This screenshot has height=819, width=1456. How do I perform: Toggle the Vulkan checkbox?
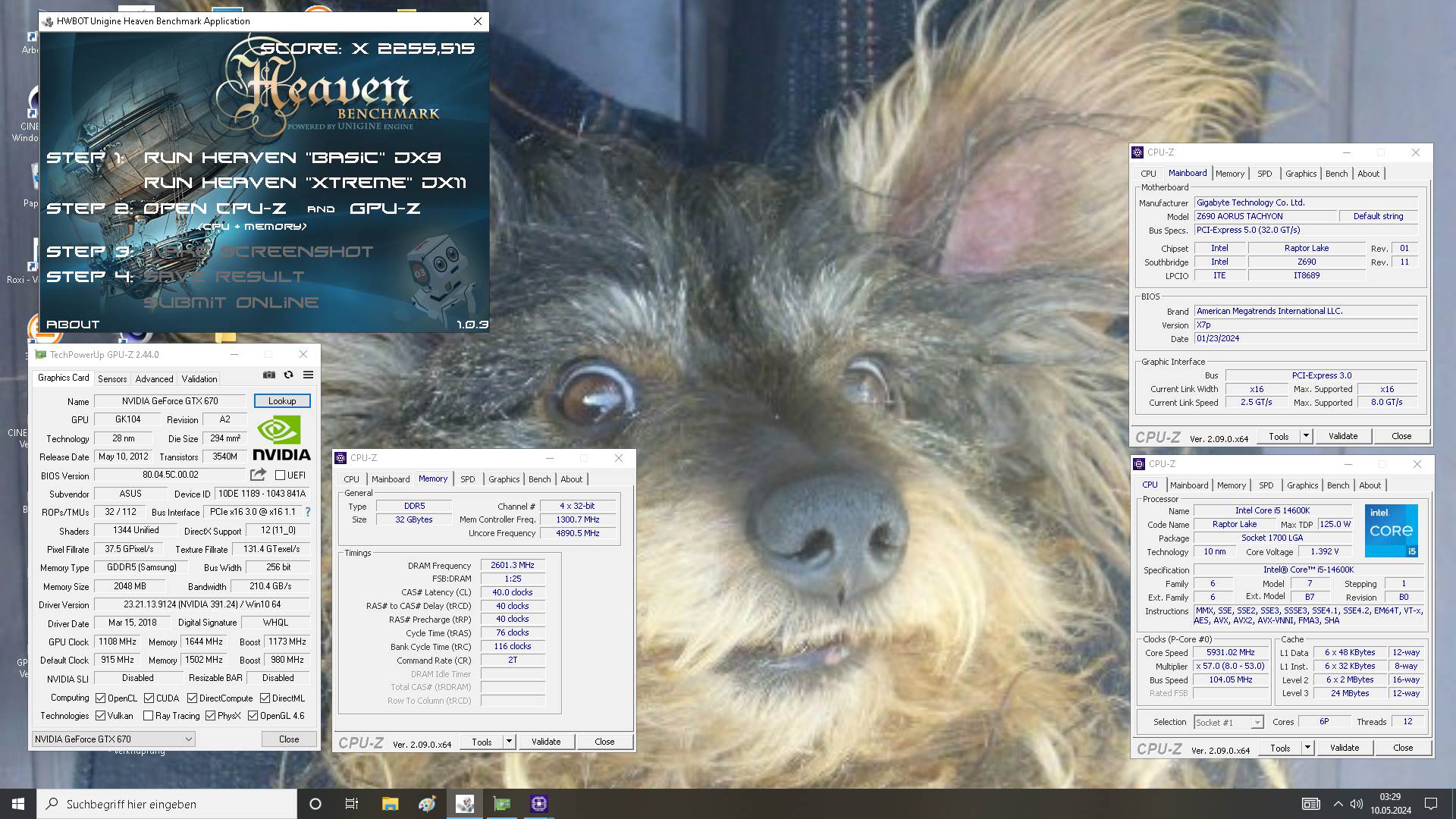click(x=100, y=715)
